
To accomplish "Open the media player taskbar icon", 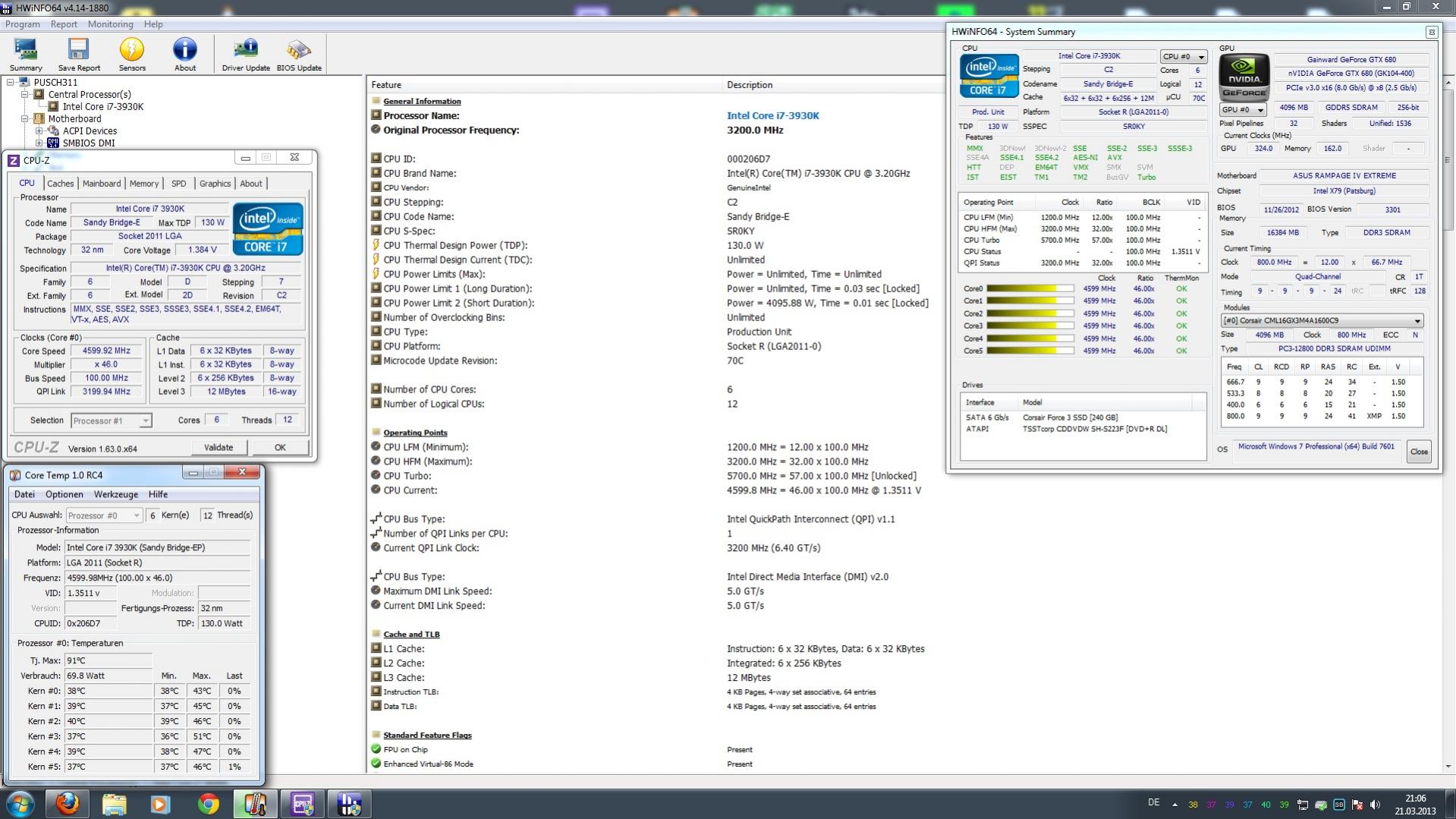I will pos(161,803).
